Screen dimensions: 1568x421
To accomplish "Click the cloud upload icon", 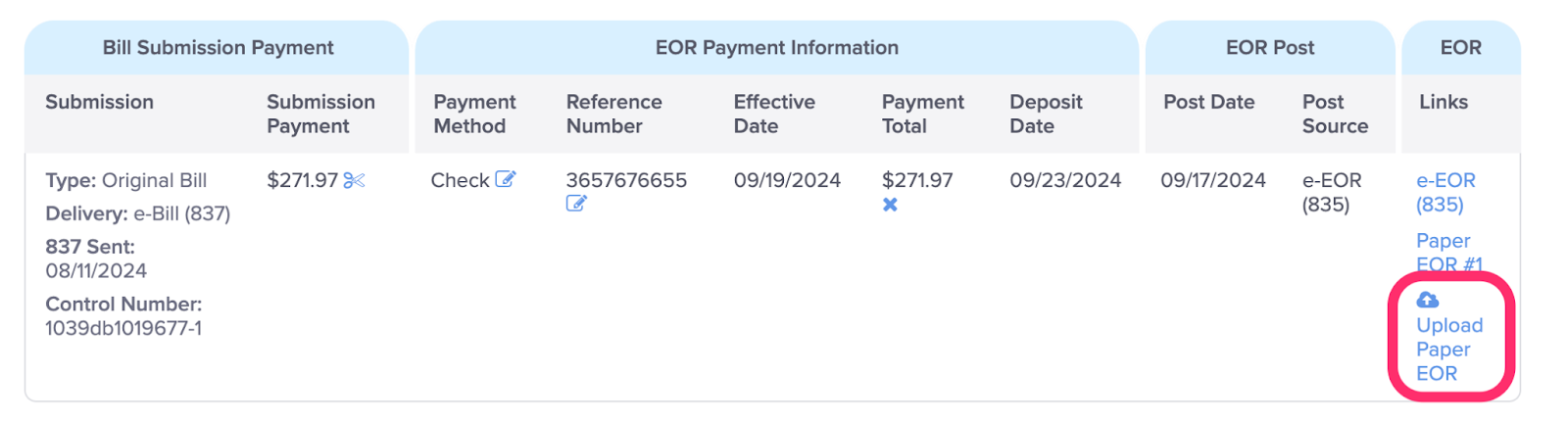I will pyautogui.click(x=1428, y=300).
